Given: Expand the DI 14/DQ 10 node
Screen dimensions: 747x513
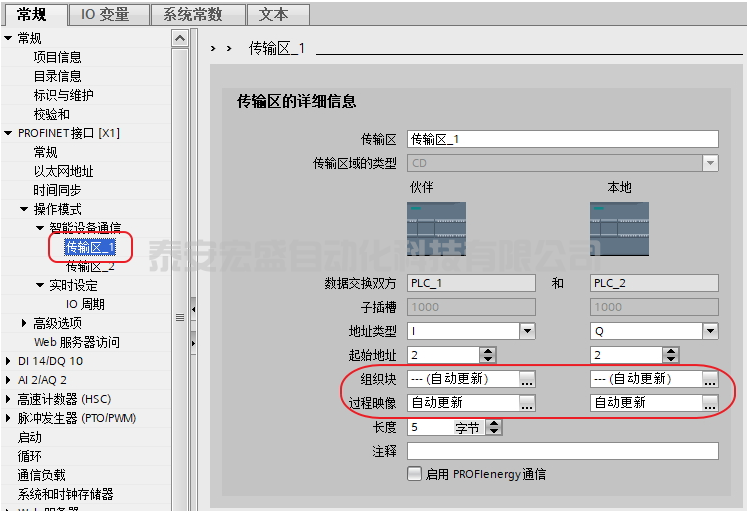Looking at the screenshot, I should pyautogui.click(x=9, y=361).
